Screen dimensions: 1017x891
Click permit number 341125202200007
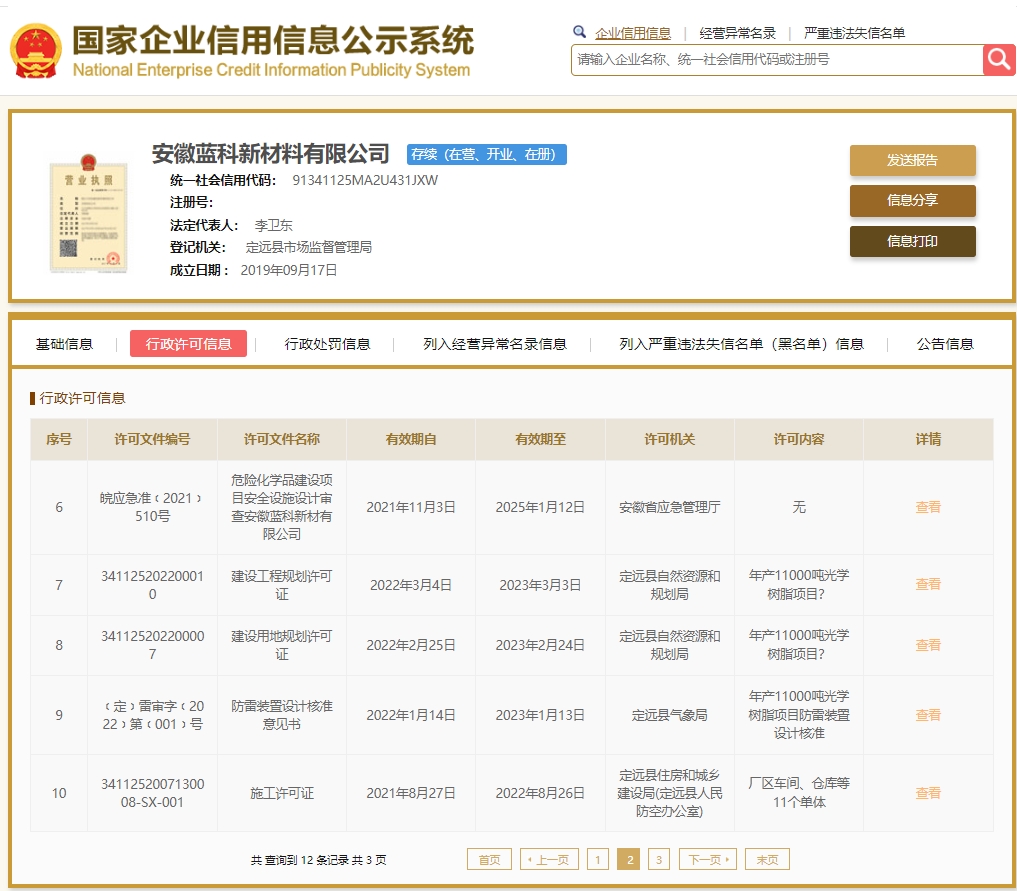[x=152, y=645]
